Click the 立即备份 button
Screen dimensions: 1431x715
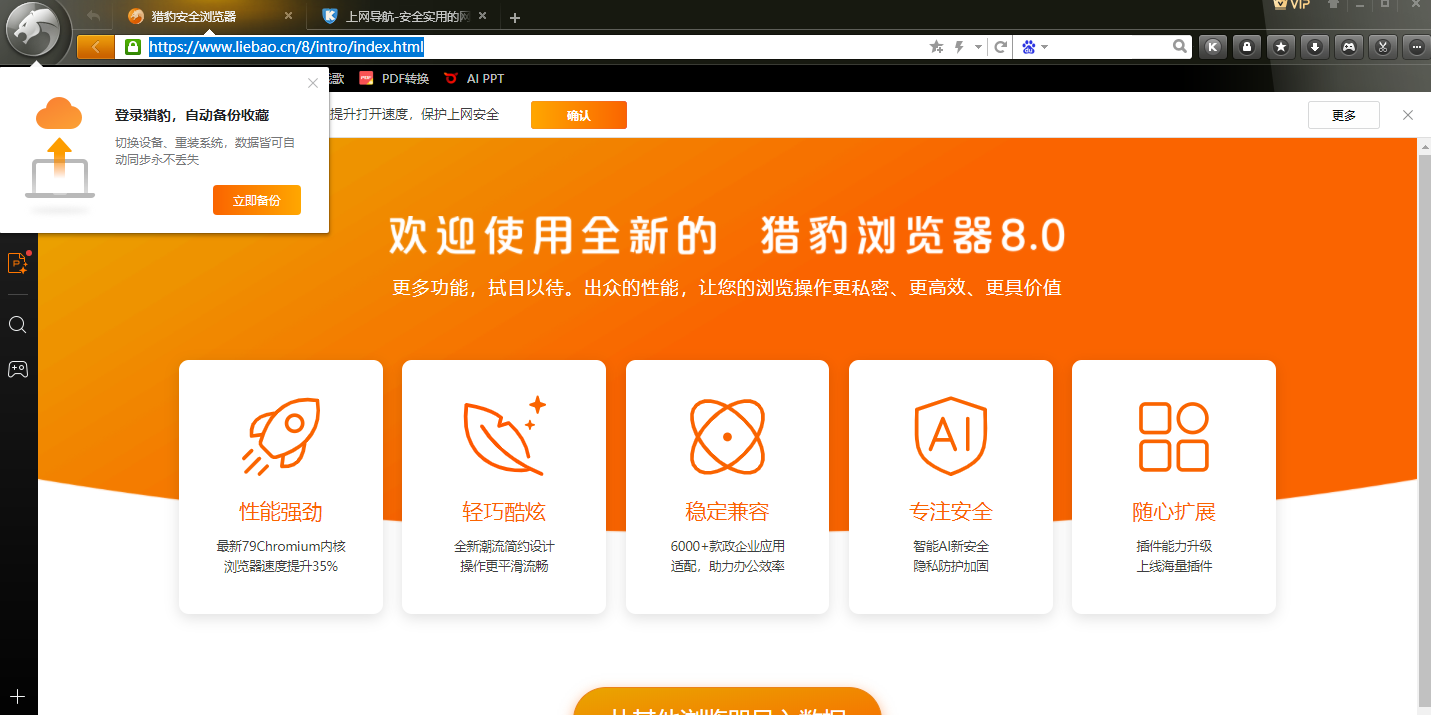tap(257, 200)
